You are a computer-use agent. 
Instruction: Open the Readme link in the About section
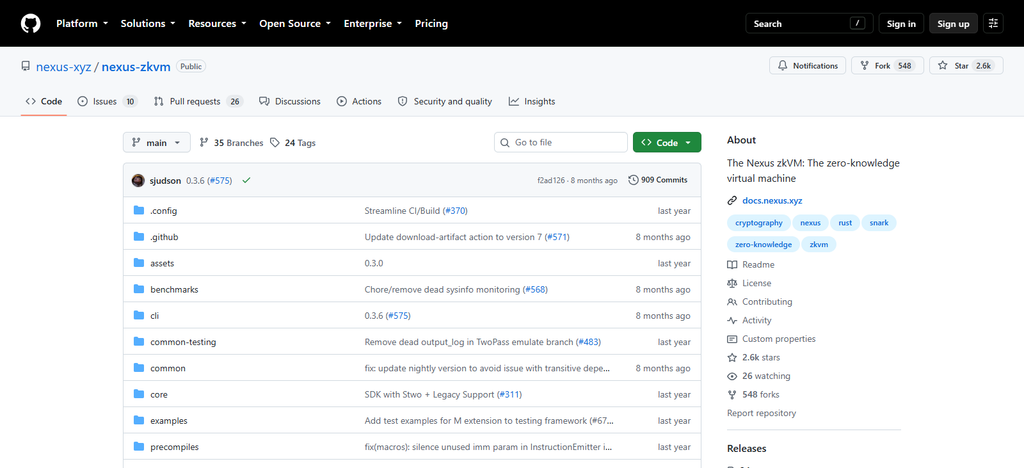point(751,265)
